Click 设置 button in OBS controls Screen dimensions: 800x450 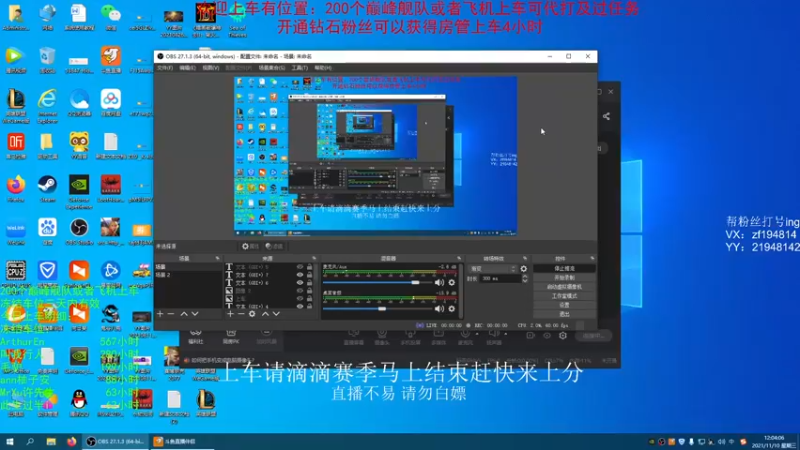point(564,305)
